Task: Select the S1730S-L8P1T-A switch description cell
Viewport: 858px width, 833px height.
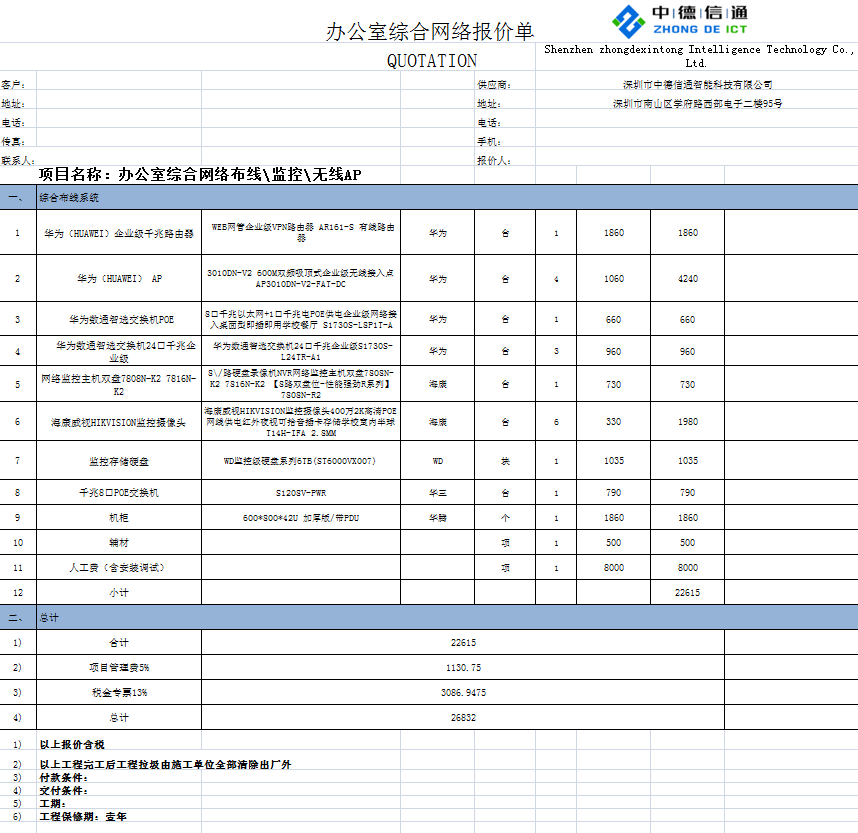Action: coord(301,319)
